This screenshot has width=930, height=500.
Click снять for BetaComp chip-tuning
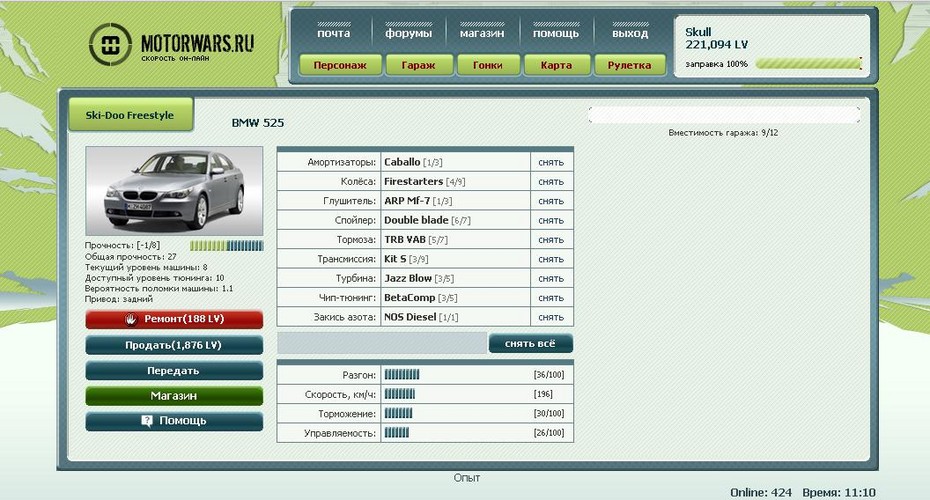(x=551, y=298)
